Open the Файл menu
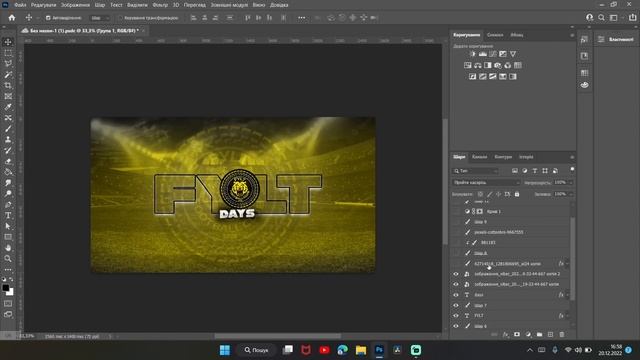The width and height of the screenshot is (640, 360). click(20, 5)
